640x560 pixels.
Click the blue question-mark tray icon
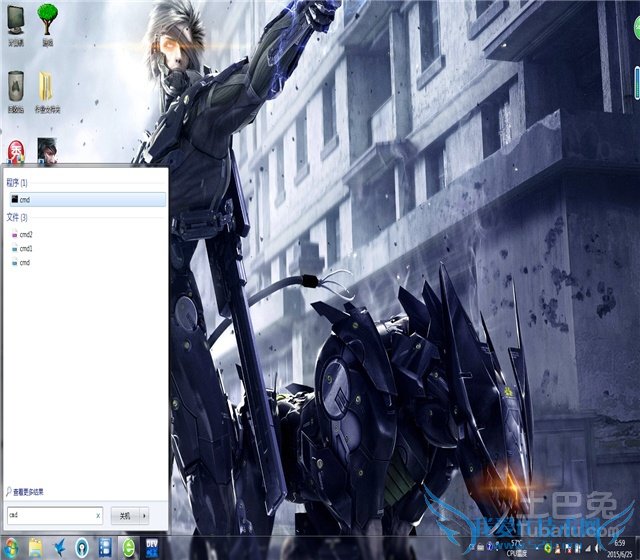(490, 547)
